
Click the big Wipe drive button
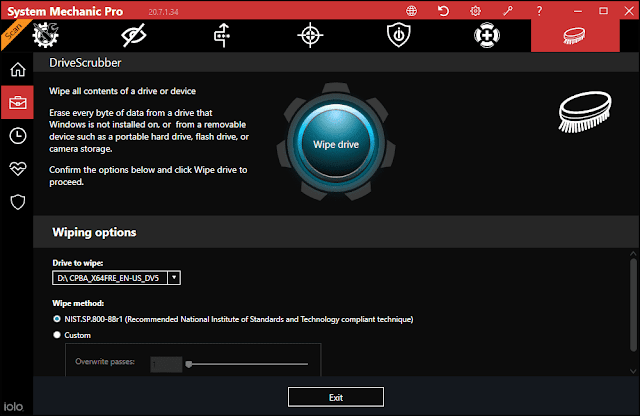click(x=336, y=144)
